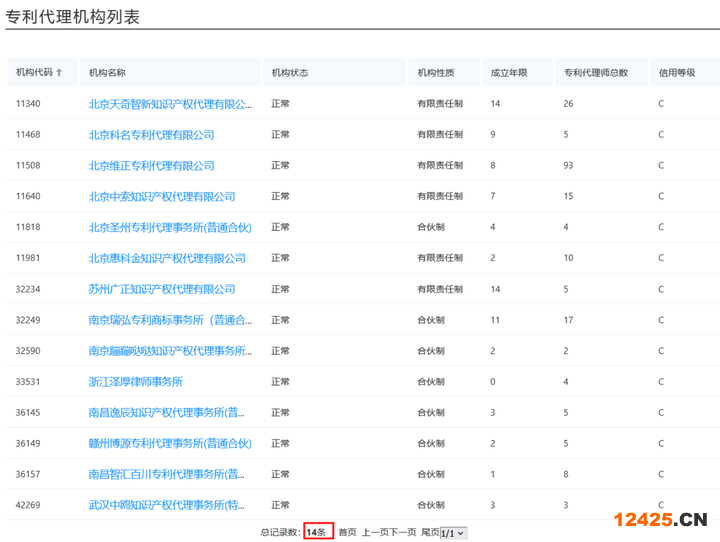Open 苏州广正知识产权代理有限公司 link
The width and height of the screenshot is (720, 542).
tap(162, 289)
